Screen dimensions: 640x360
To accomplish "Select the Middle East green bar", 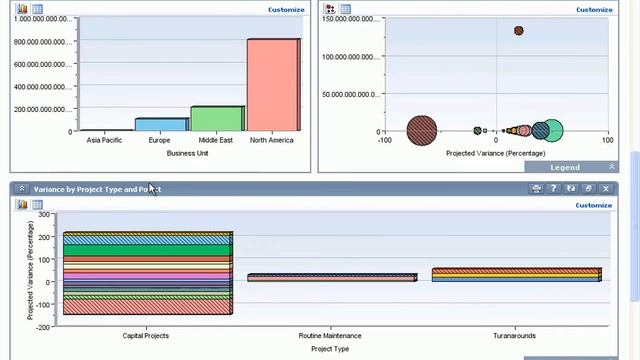I will 217,119.
